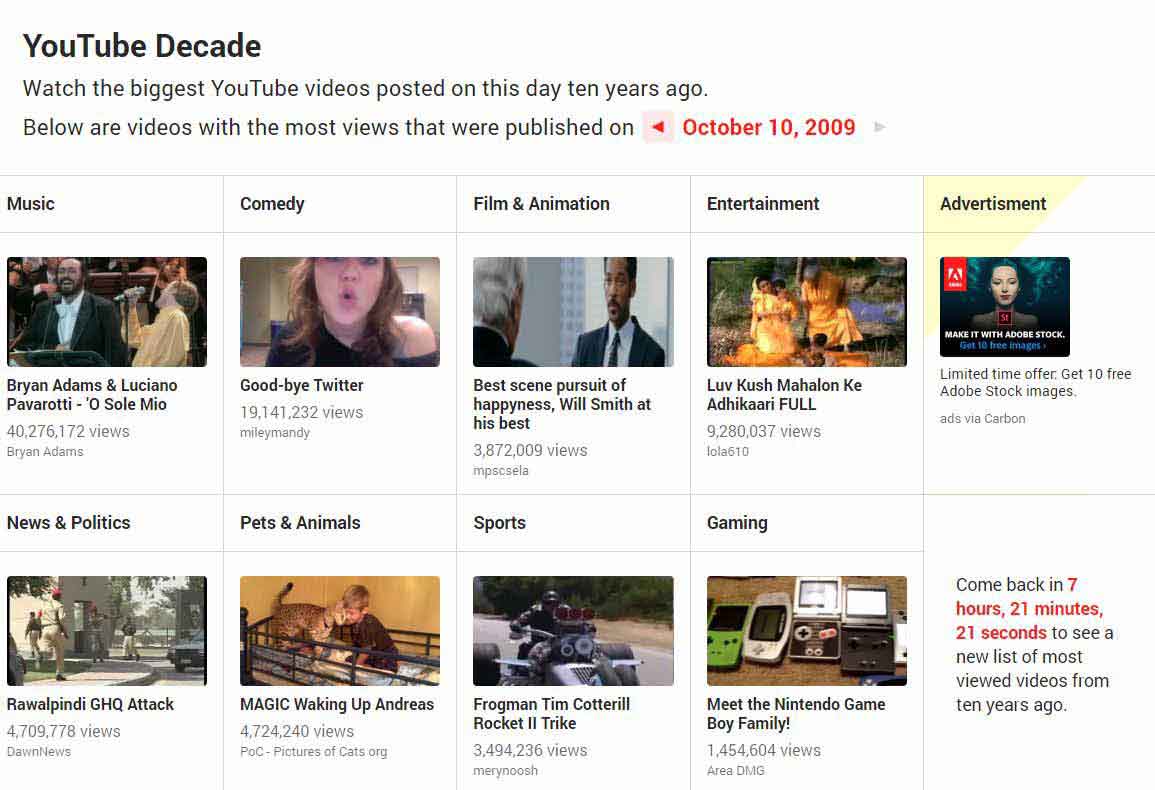Image resolution: width=1155 pixels, height=790 pixels.
Task: Click the mpscsela channel name
Action: 501,471
